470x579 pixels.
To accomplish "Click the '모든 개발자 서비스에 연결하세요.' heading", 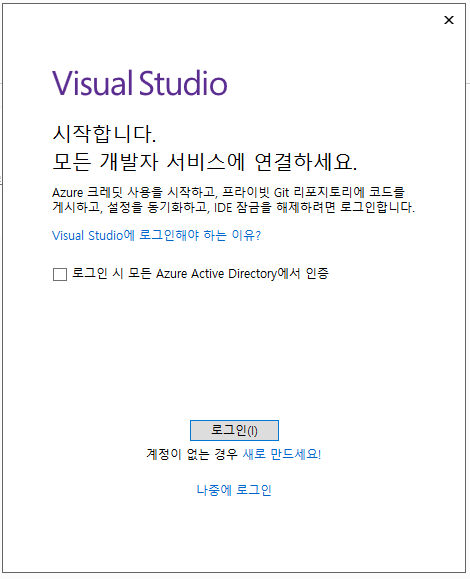I will (x=205, y=162).
